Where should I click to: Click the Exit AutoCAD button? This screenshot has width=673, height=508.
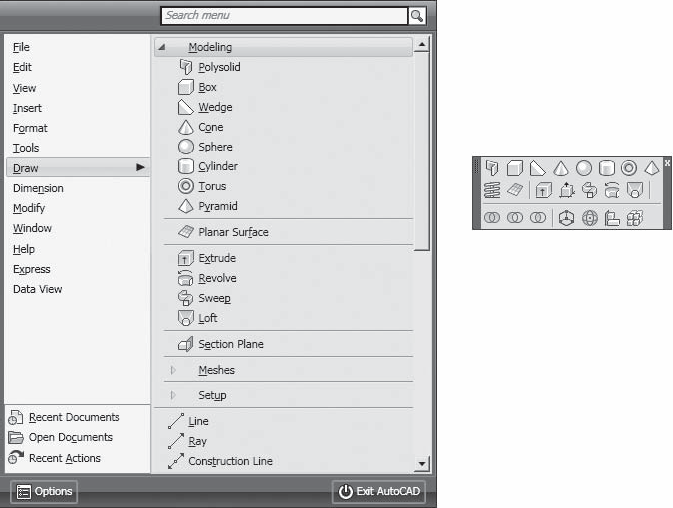379,491
